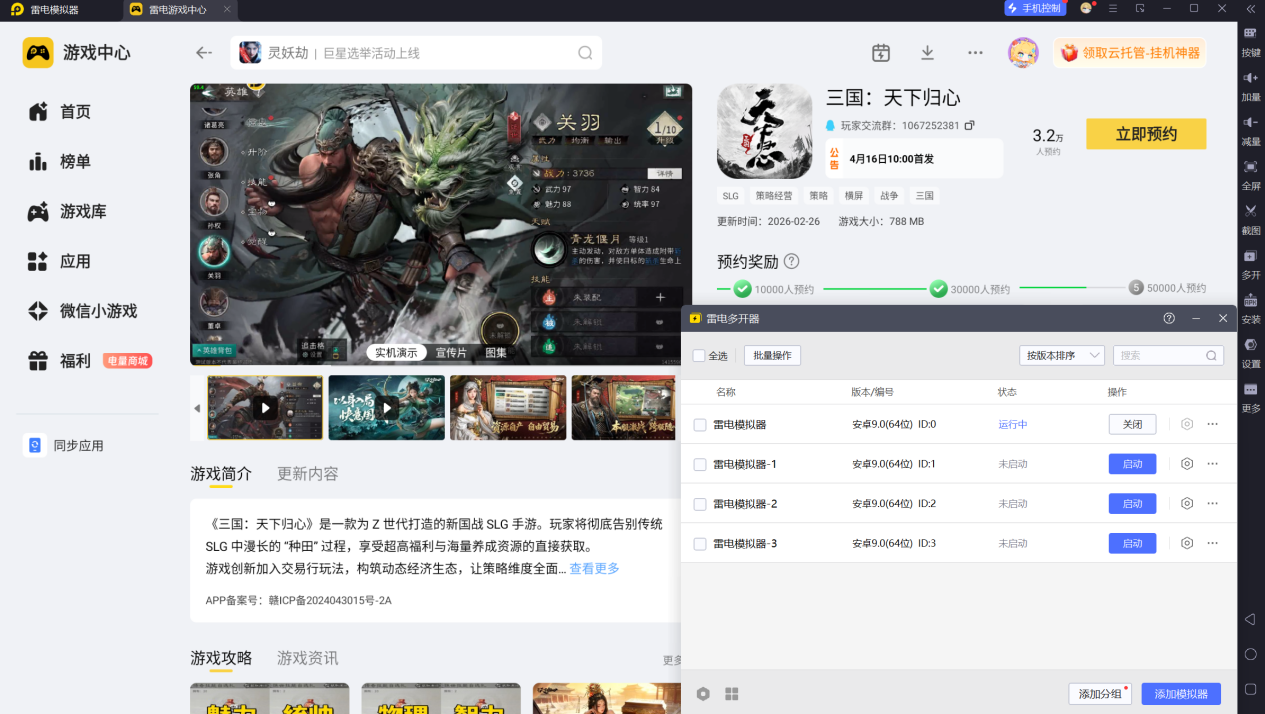Open the 福利 gift sidebar entry

click(60, 361)
